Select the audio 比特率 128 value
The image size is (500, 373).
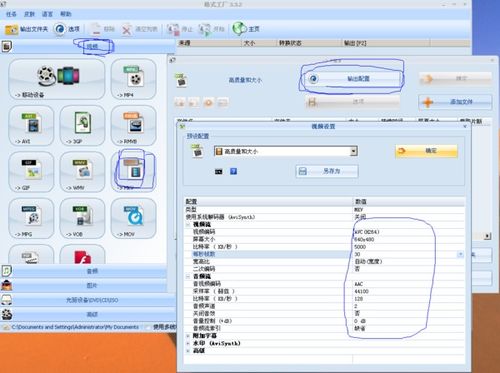tap(408, 299)
